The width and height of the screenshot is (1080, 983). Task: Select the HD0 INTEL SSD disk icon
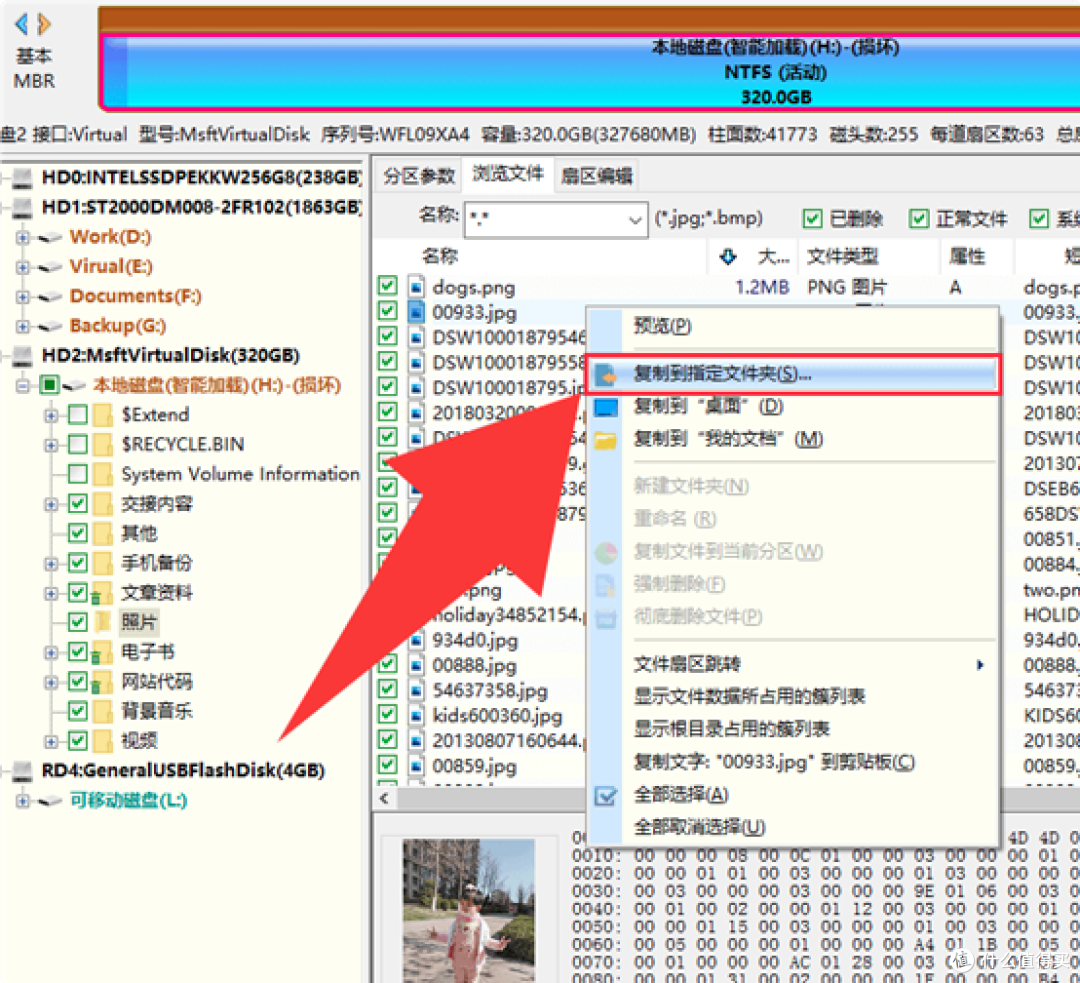pyautogui.click(x=23, y=178)
